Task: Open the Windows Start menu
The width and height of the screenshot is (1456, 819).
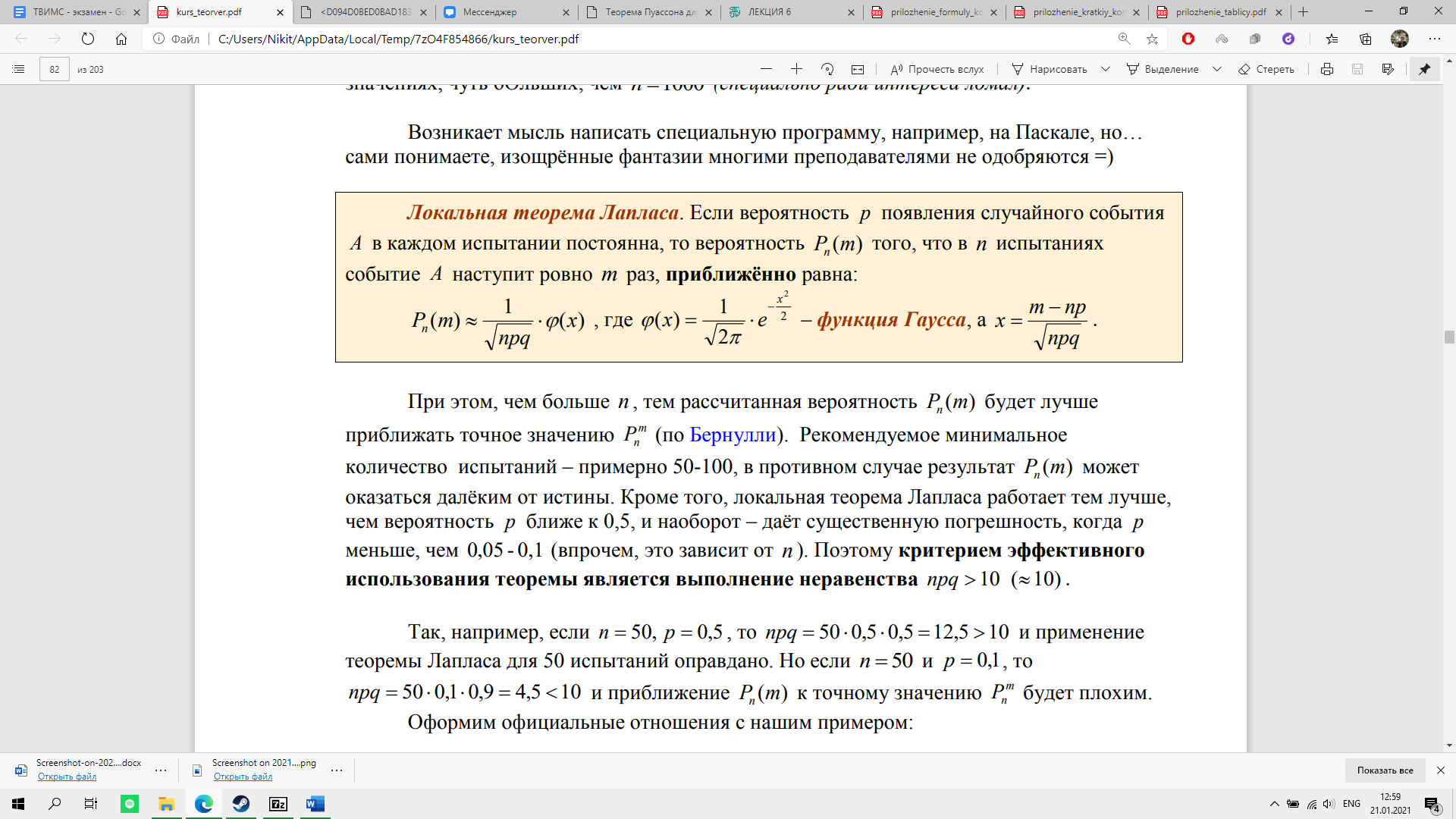Action: click(x=18, y=804)
